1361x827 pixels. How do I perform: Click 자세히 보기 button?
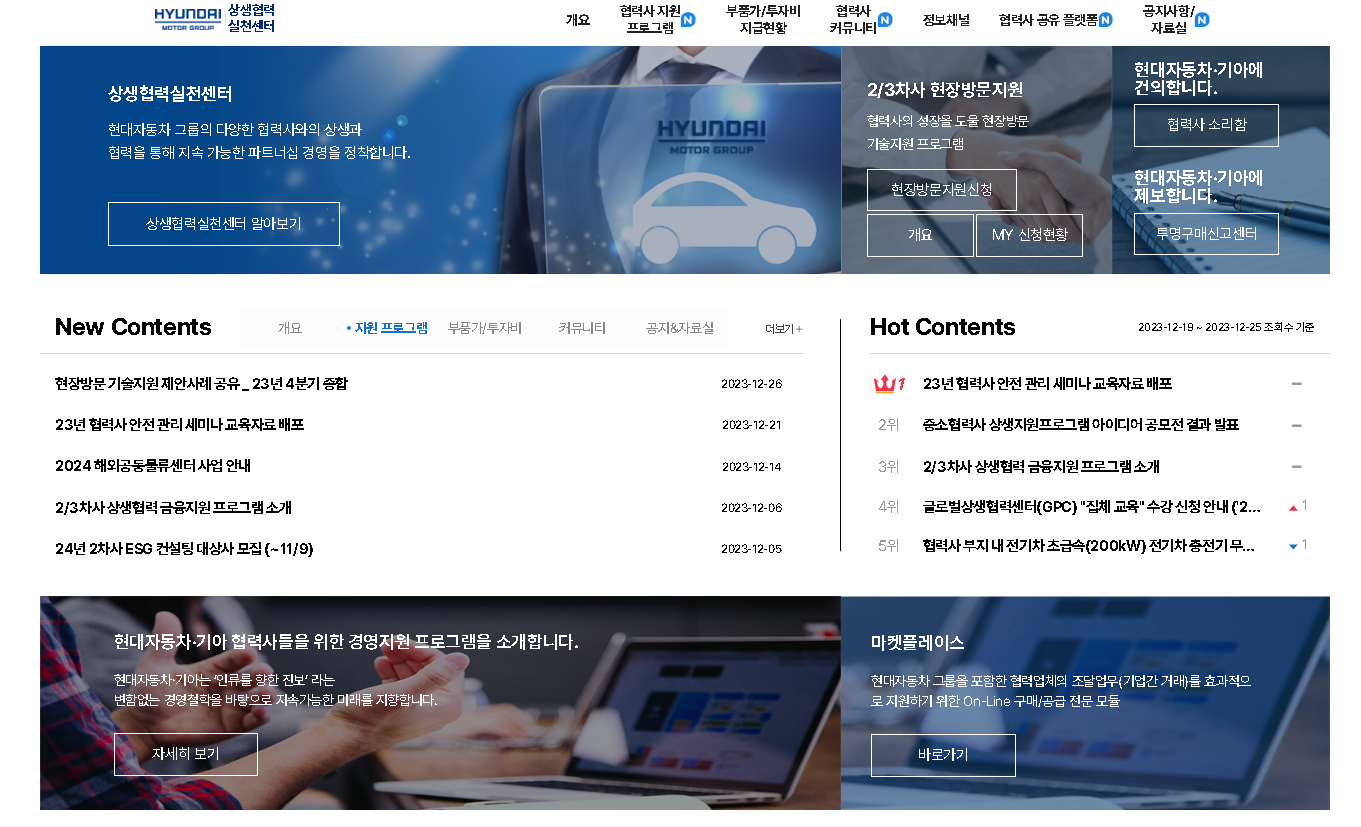tap(186, 754)
